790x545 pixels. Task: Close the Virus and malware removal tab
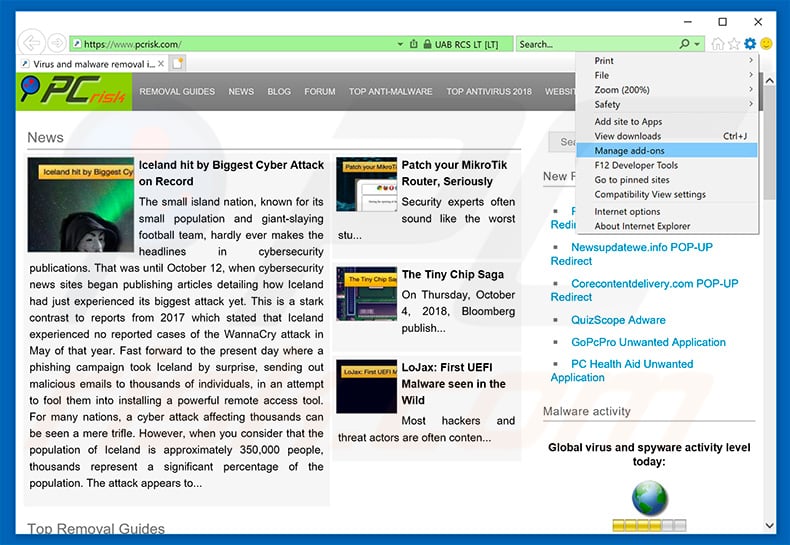(x=161, y=64)
